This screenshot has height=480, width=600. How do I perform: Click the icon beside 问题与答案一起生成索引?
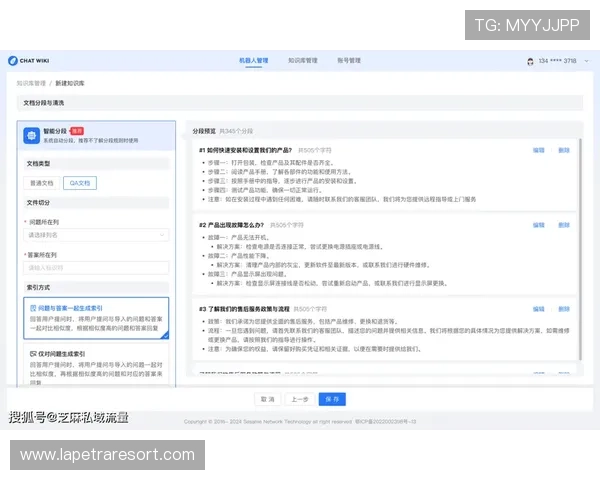tap(33, 308)
